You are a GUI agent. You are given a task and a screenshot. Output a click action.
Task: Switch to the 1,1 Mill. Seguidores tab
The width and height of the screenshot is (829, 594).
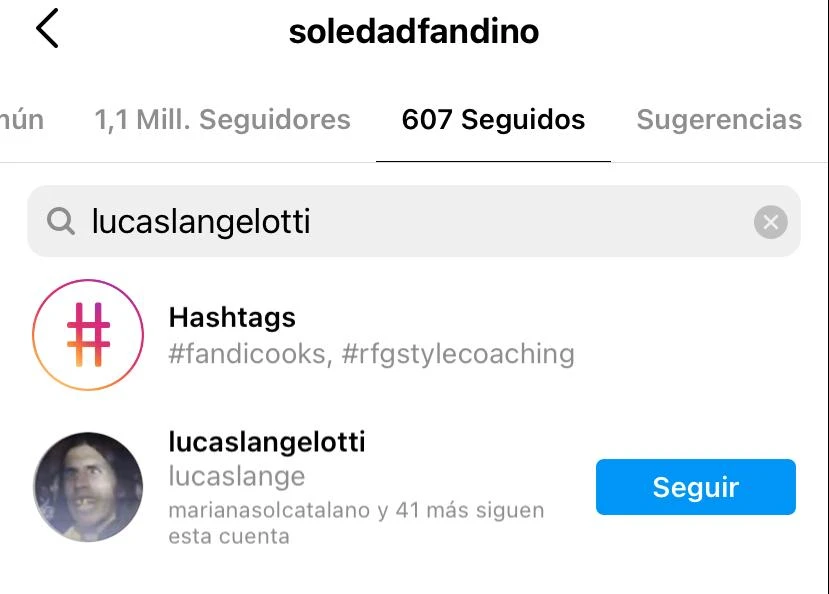pyautogui.click(x=222, y=119)
